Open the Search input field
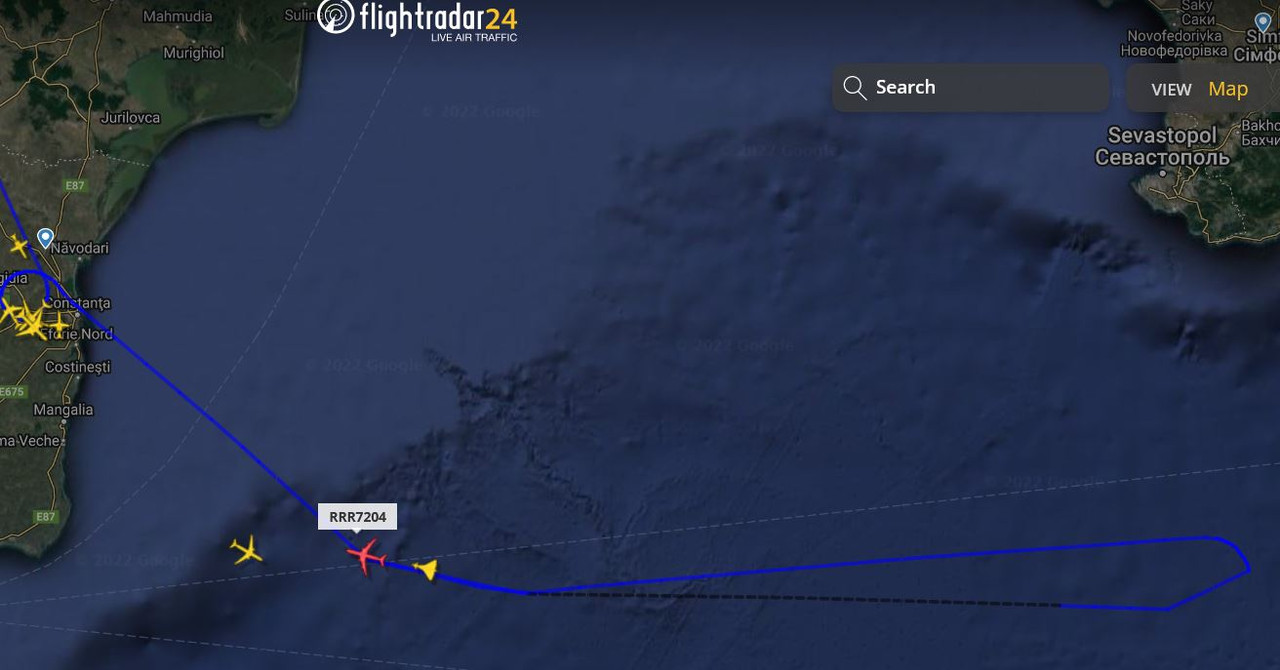This screenshot has width=1280, height=670. 971,88
